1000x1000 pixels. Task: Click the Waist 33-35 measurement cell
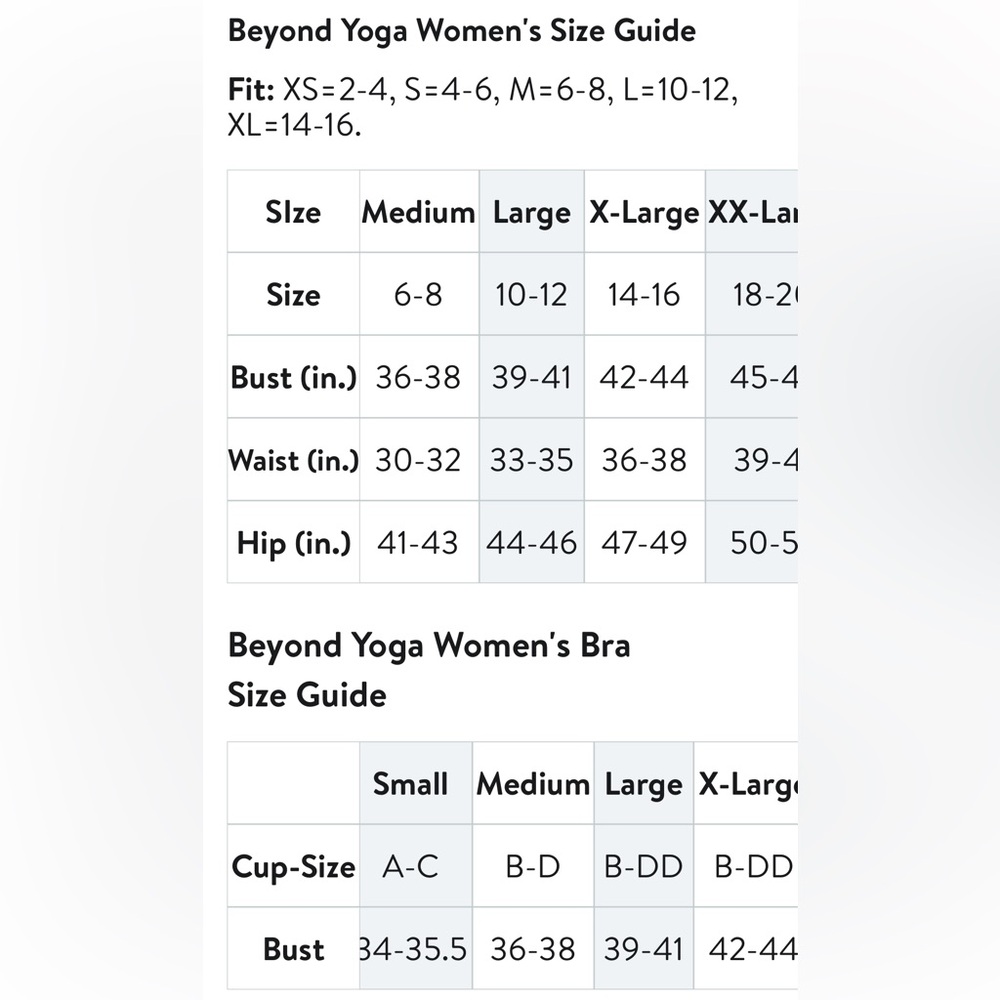531,459
